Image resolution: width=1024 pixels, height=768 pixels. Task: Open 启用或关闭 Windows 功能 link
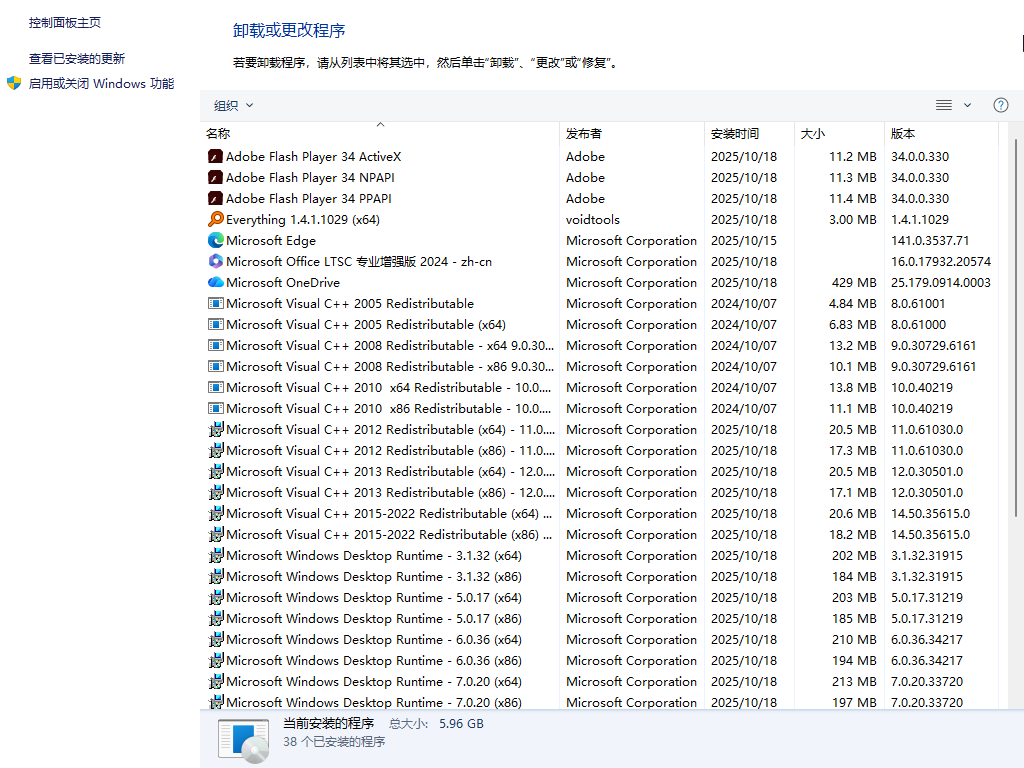tap(101, 84)
